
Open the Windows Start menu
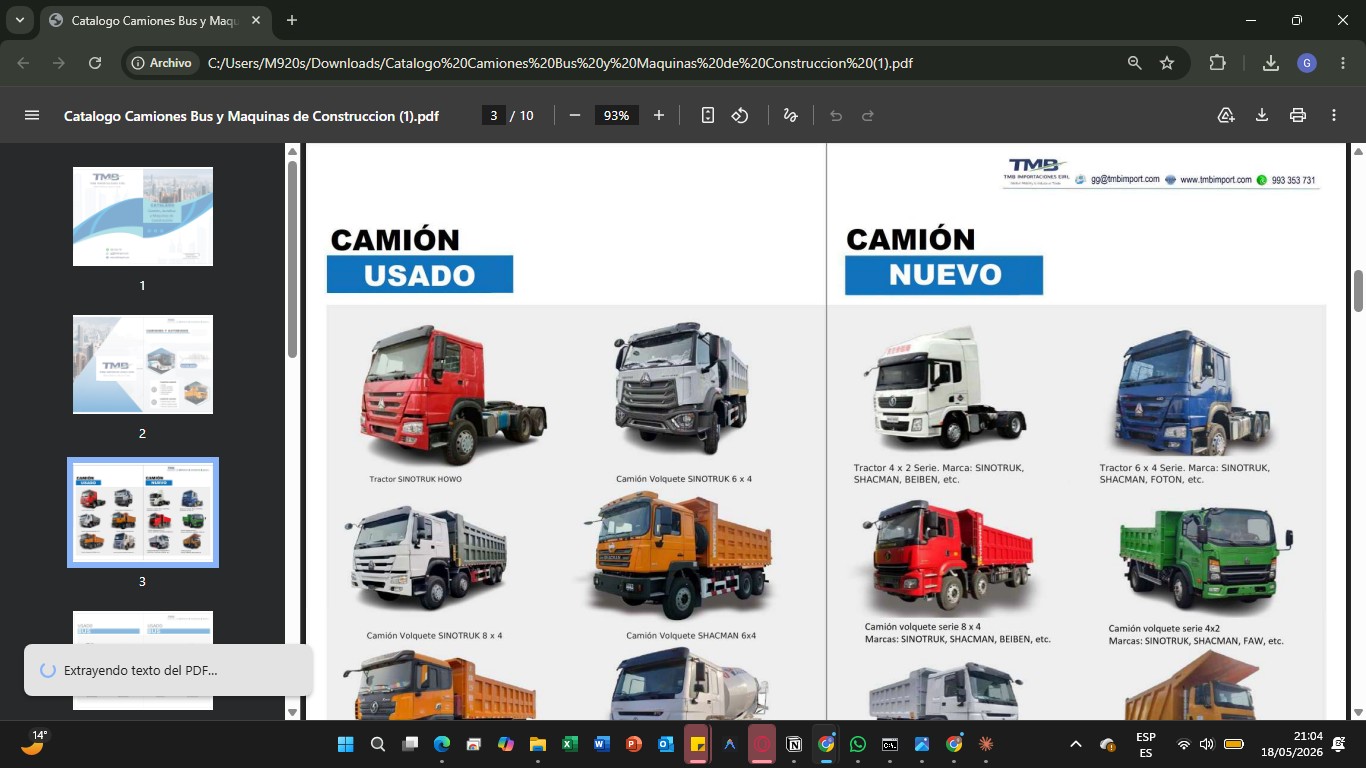pyautogui.click(x=346, y=744)
